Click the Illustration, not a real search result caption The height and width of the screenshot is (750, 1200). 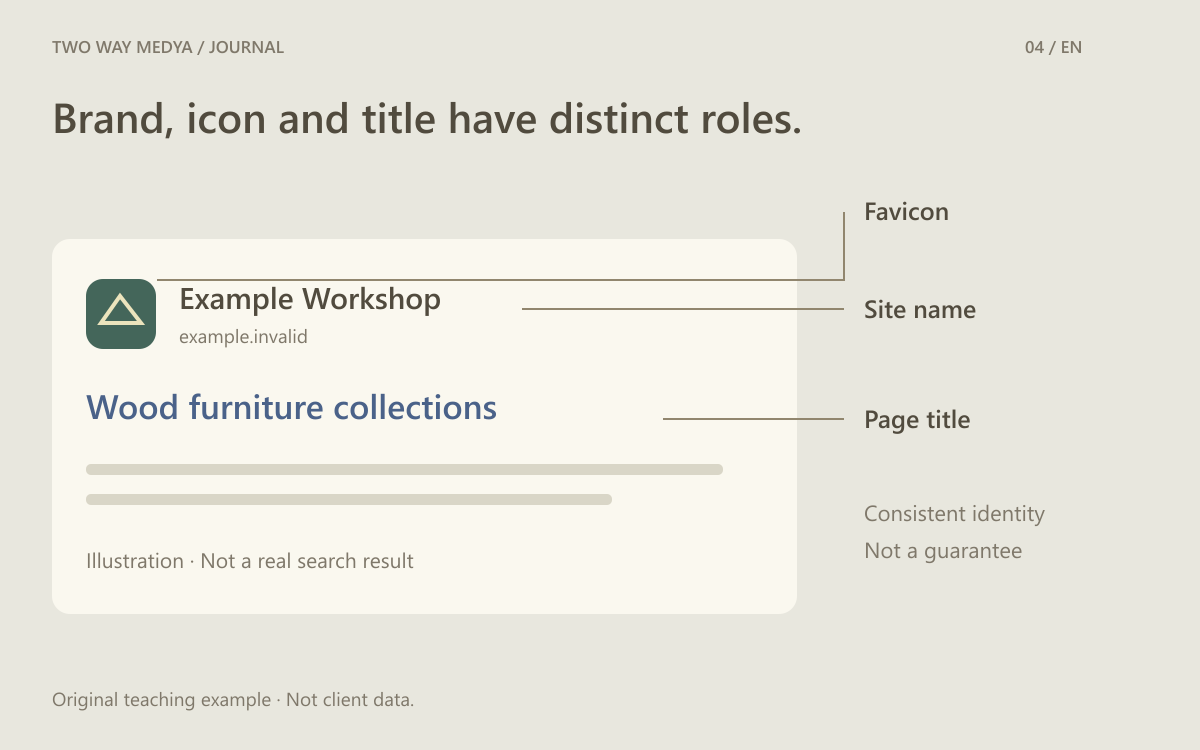click(x=250, y=561)
